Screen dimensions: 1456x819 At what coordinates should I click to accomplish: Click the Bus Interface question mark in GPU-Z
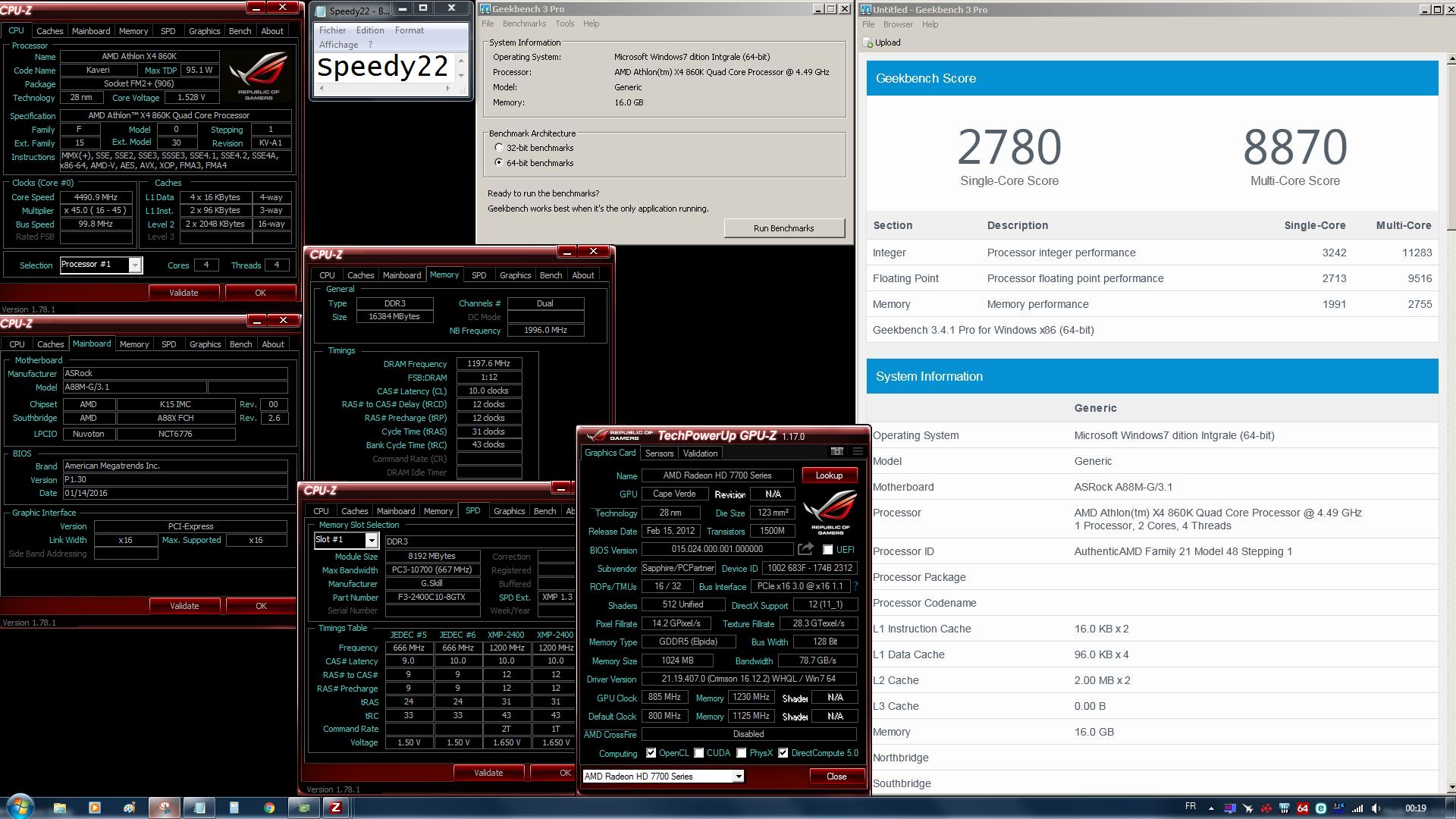pos(855,586)
